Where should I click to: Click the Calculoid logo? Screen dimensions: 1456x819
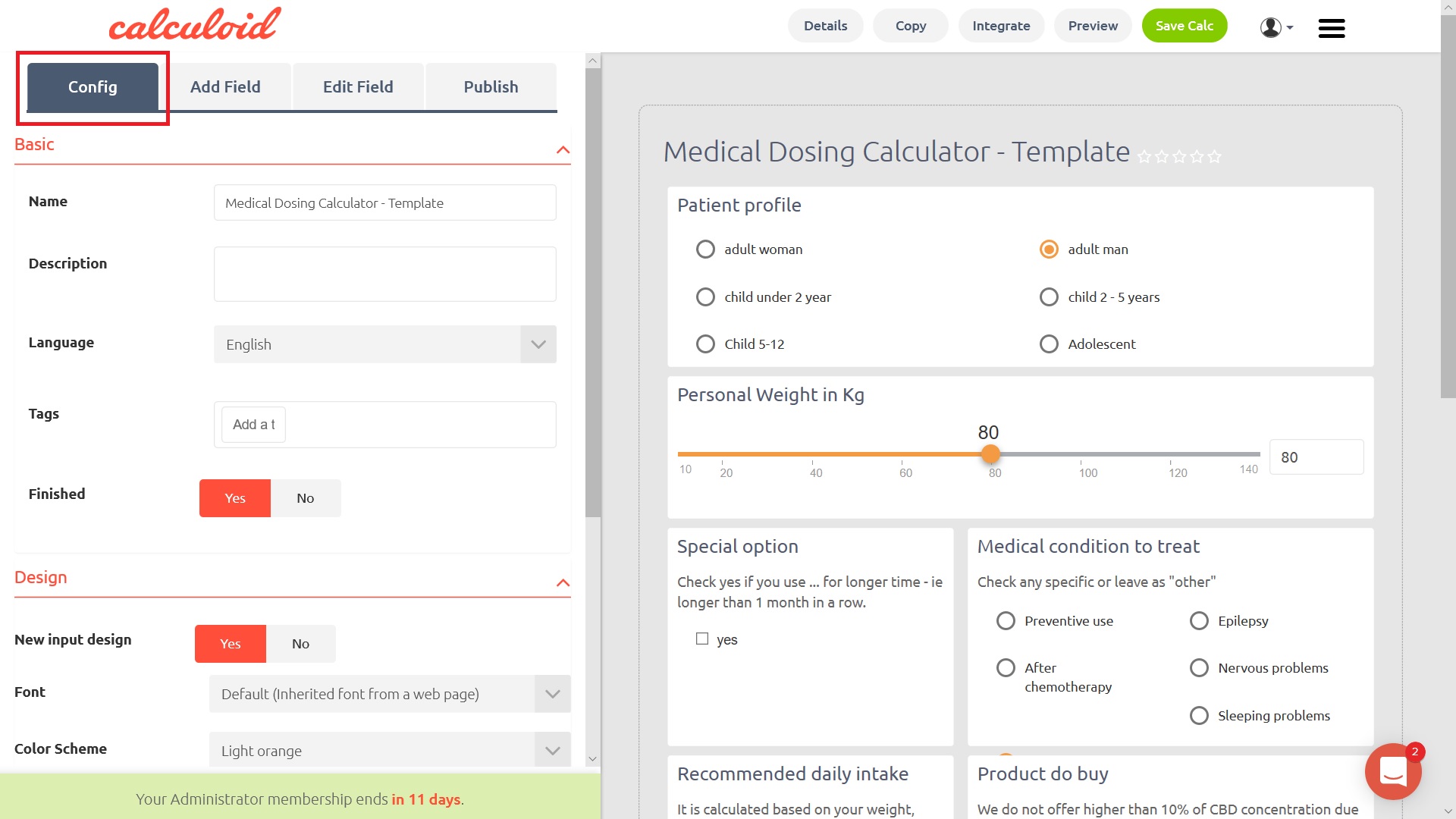[x=194, y=23]
